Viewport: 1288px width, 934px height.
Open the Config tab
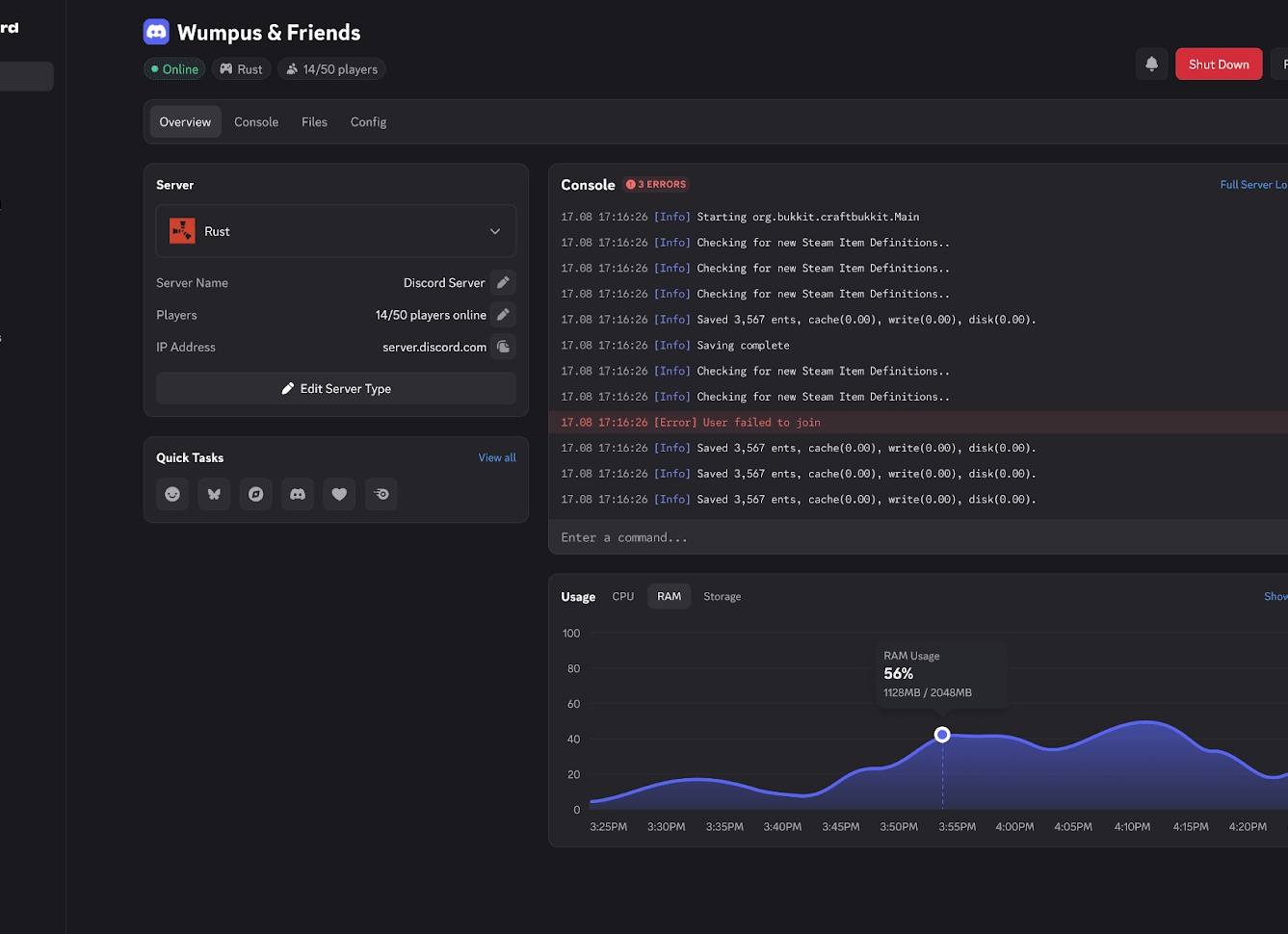(x=368, y=122)
